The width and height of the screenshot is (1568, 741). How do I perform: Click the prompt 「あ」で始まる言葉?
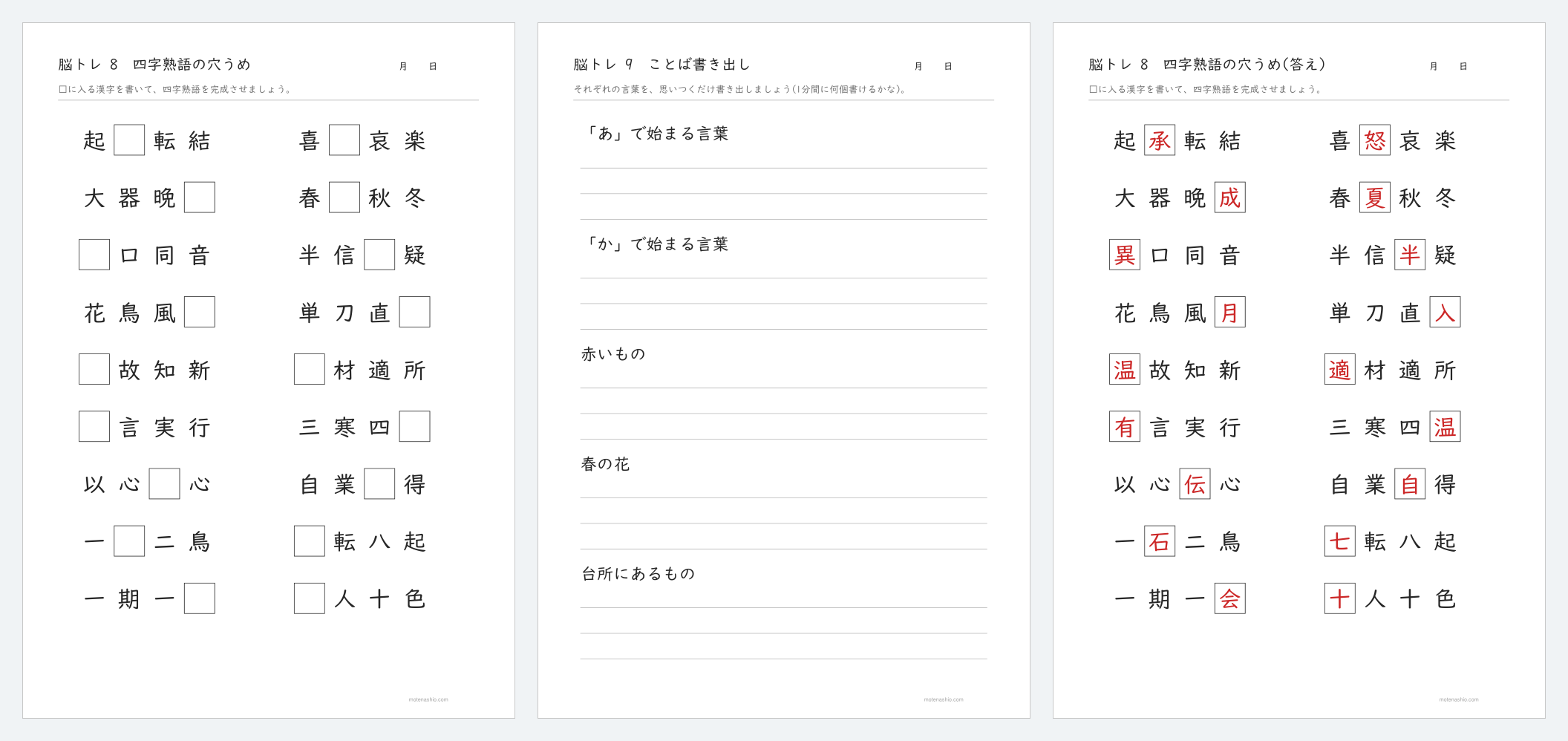tap(655, 134)
